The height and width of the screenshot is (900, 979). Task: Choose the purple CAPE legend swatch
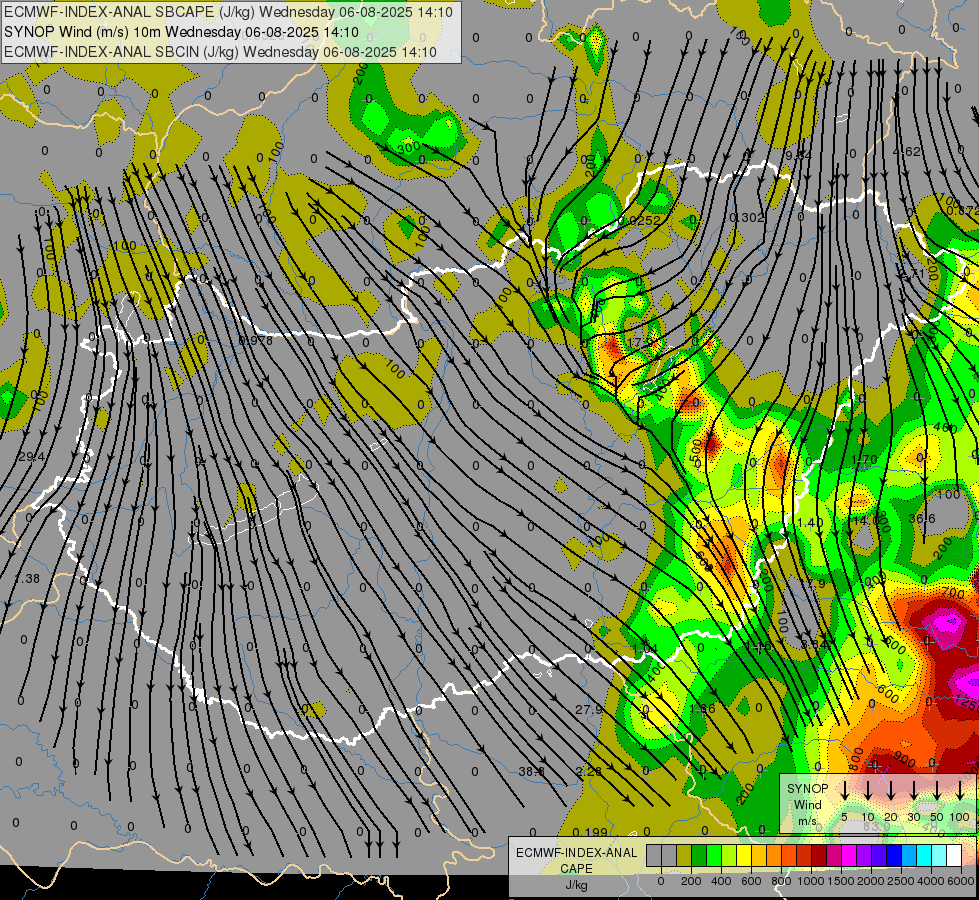click(863, 856)
